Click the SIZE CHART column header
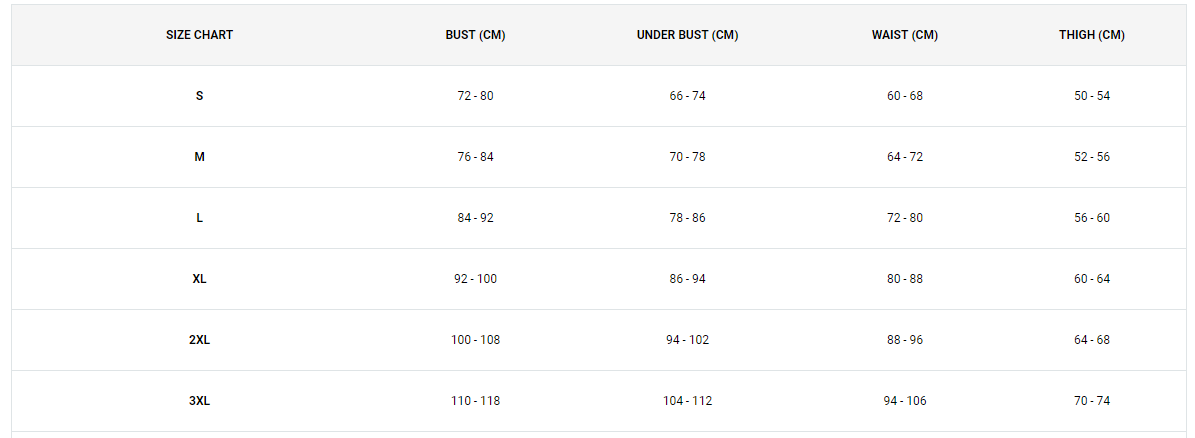This screenshot has width=1195, height=438. click(x=200, y=35)
